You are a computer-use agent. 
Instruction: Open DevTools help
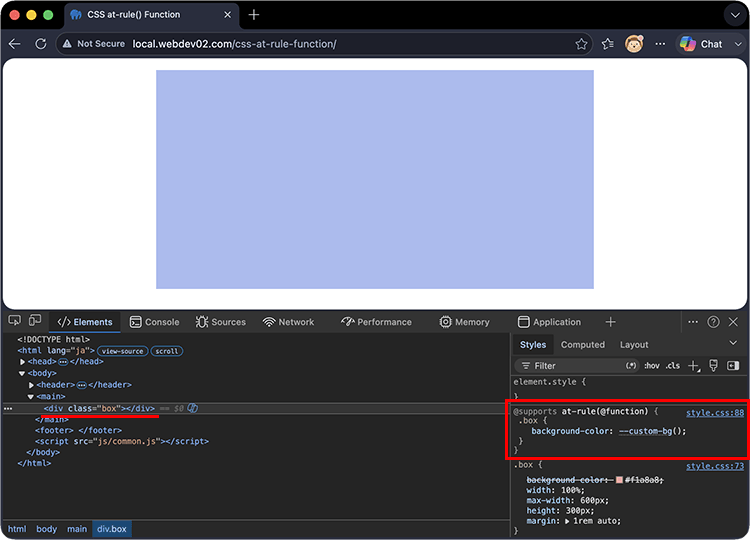[x=713, y=322]
